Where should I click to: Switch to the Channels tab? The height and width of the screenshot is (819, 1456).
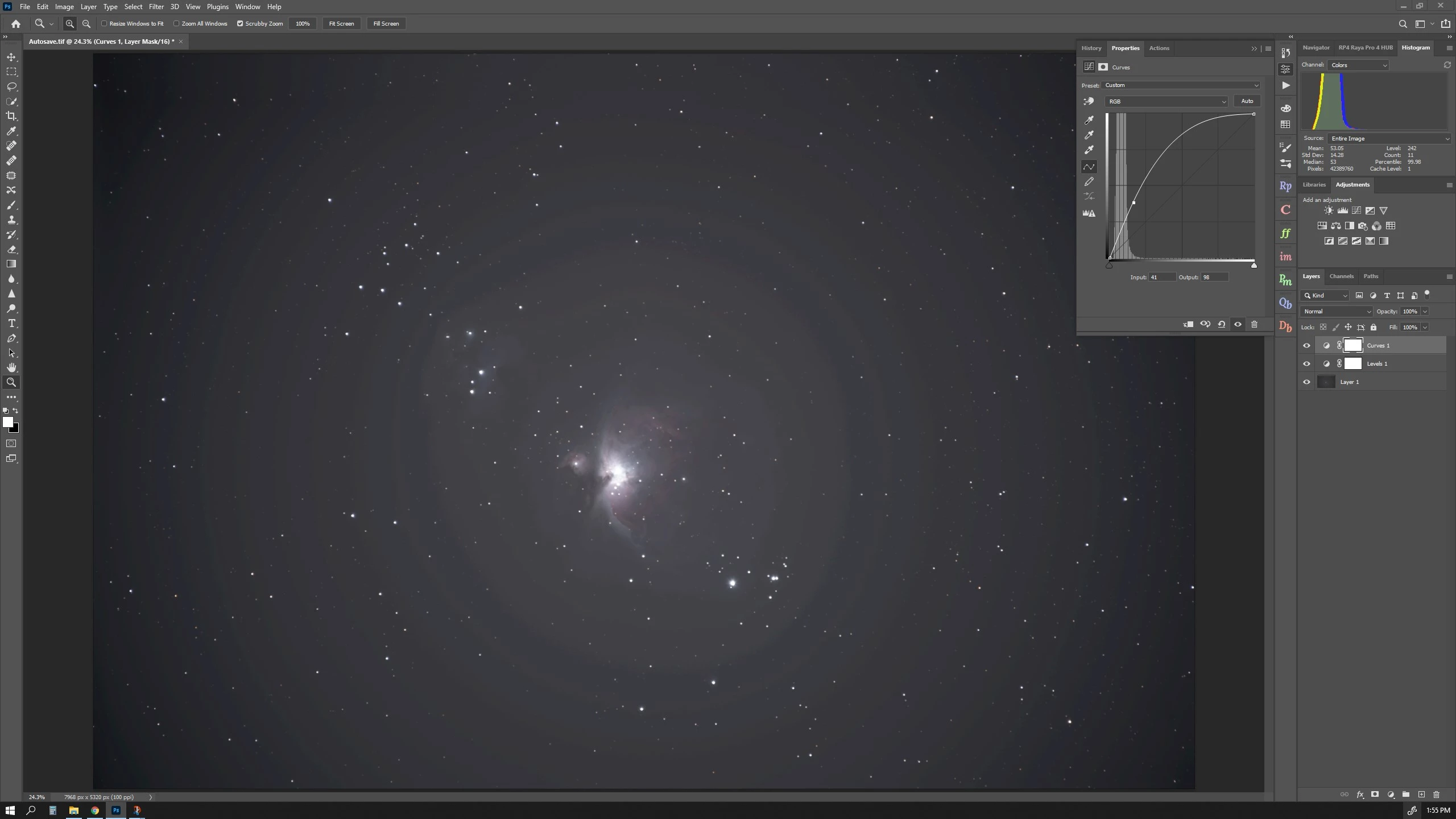pos(1341,276)
